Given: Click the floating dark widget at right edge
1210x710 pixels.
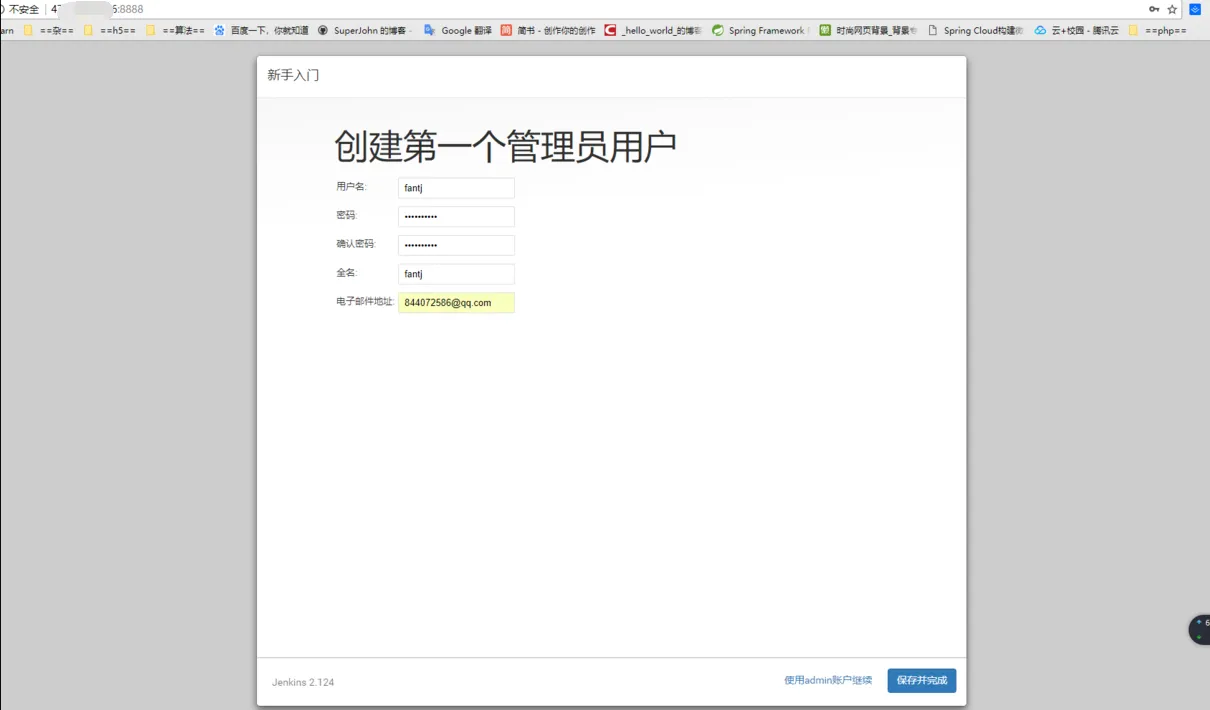Looking at the screenshot, I should [1199, 630].
